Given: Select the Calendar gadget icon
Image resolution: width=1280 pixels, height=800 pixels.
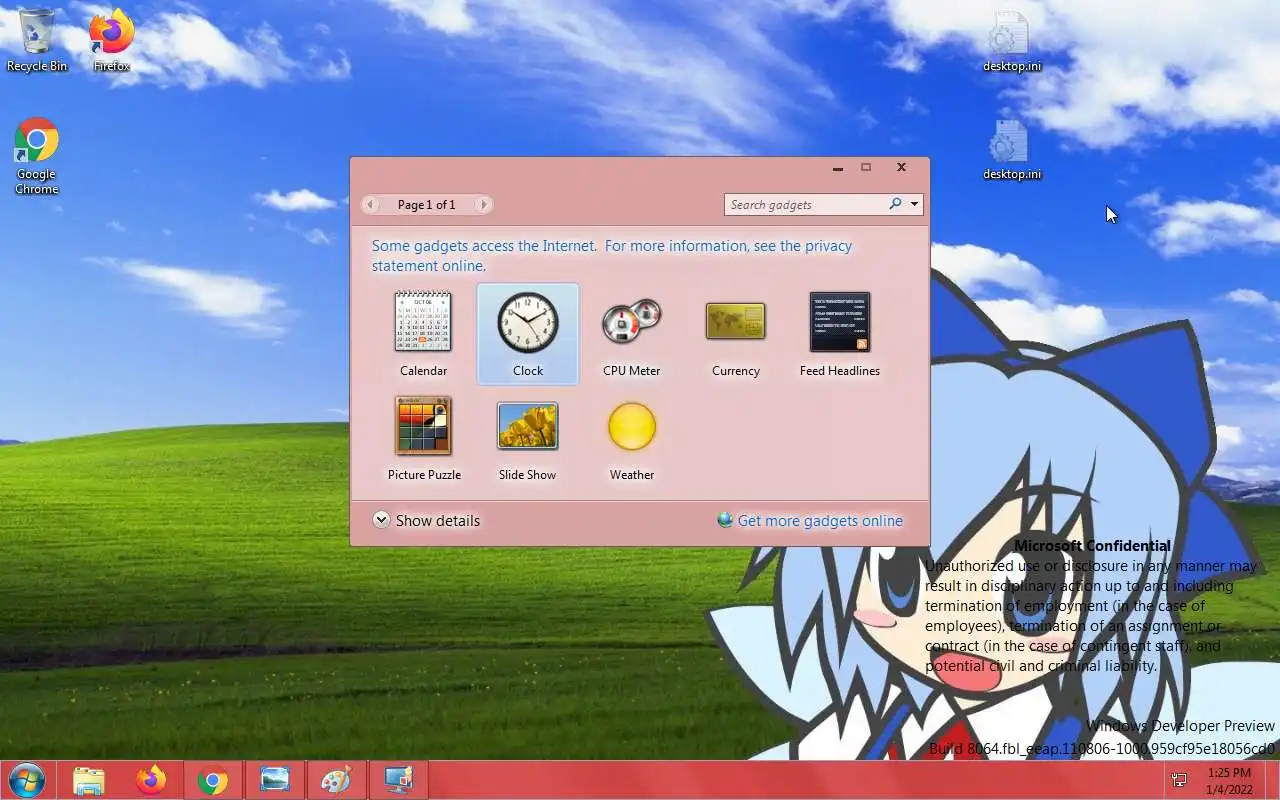Looking at the screenshot, I should [x=423, y=321].
